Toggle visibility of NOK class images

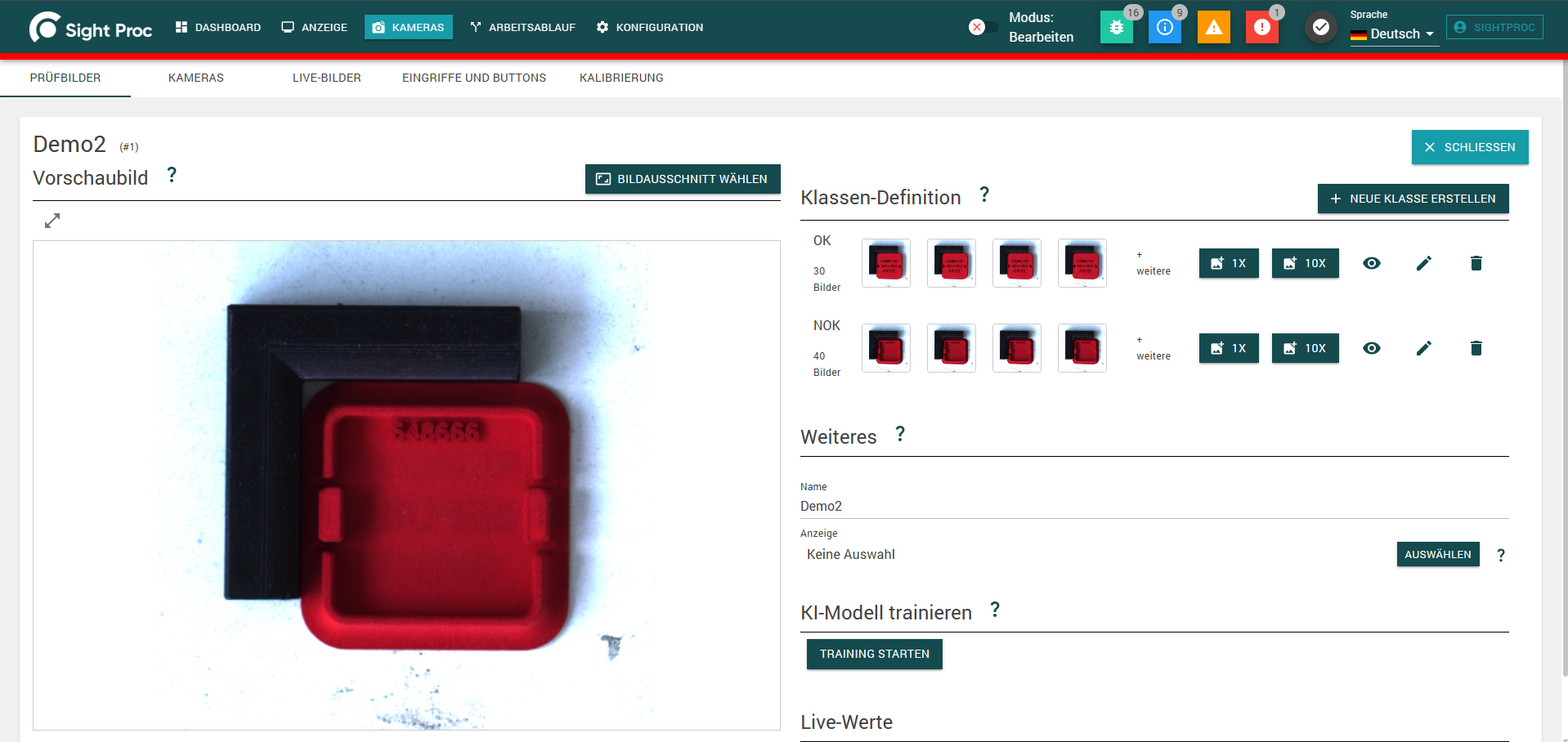pos(1372,348)
